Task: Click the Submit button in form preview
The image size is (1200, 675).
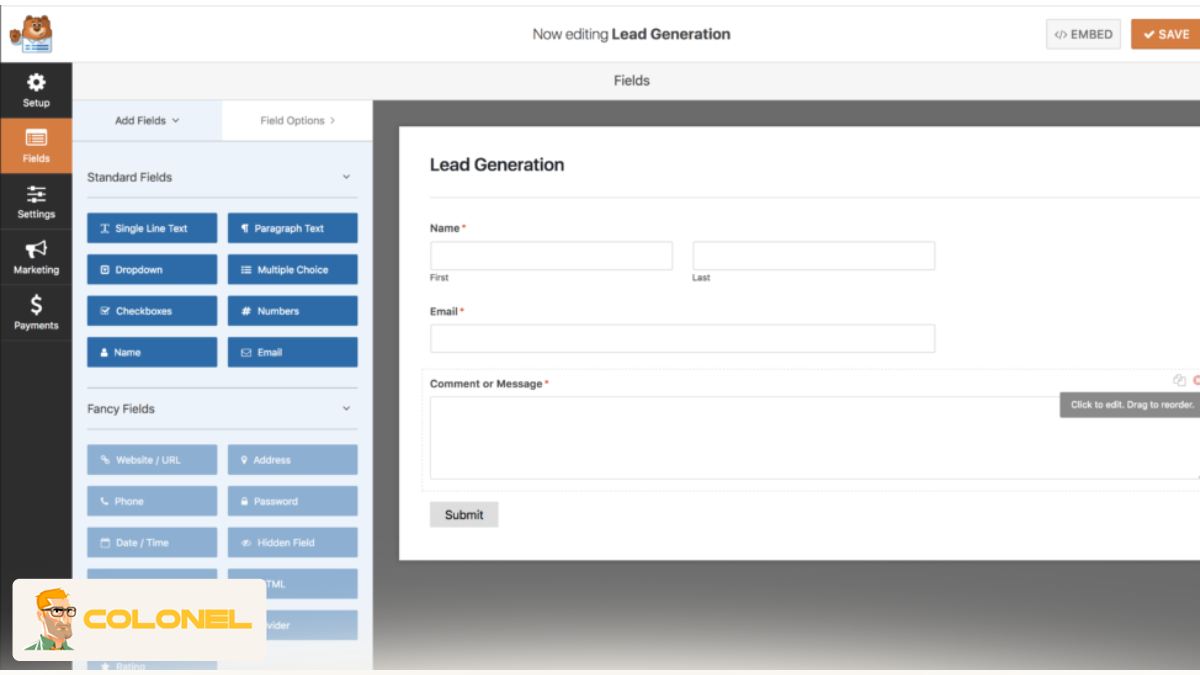Action: [x=463, y=514]
